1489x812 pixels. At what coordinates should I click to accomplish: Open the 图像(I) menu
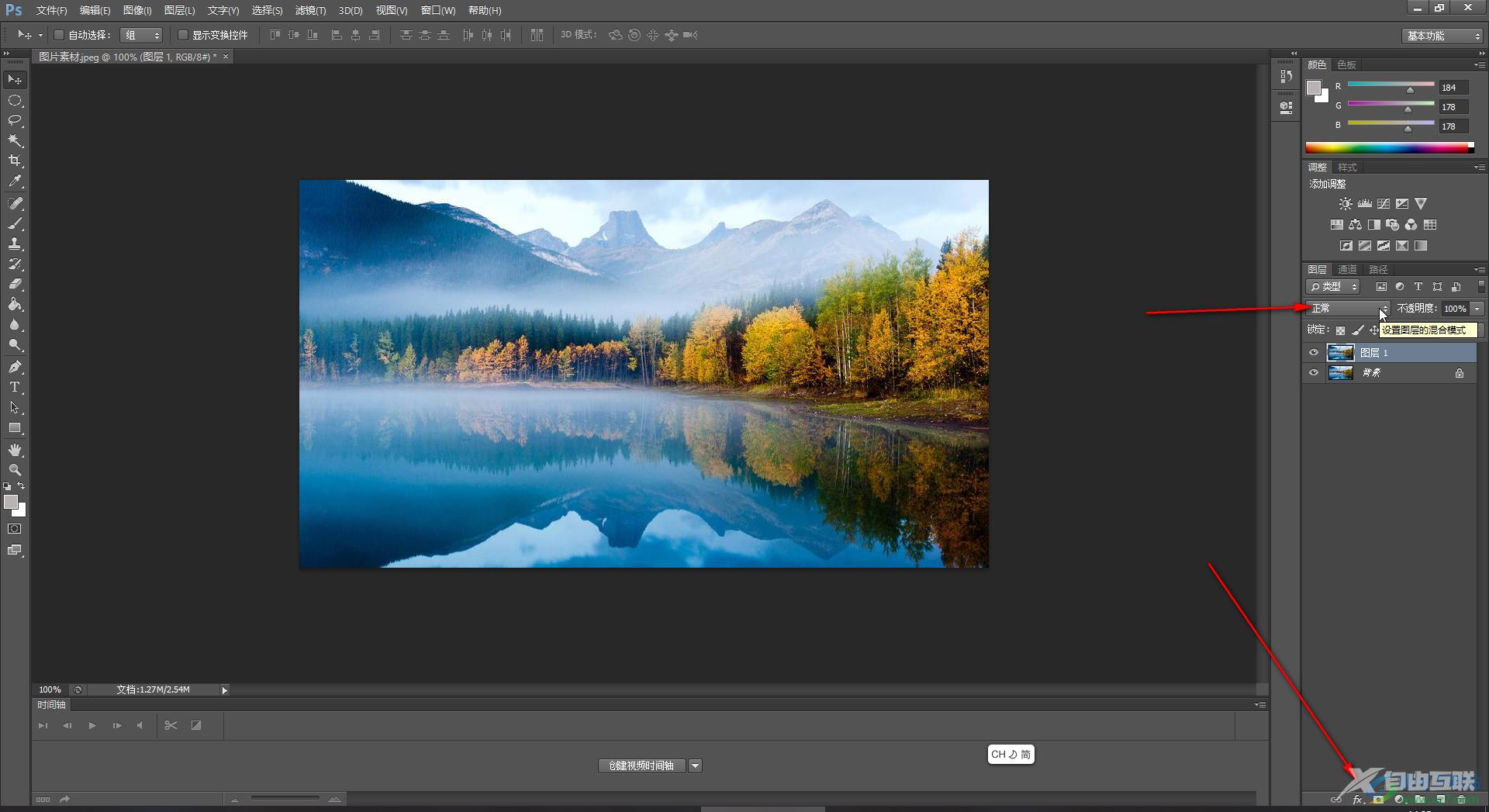point(137,10)
